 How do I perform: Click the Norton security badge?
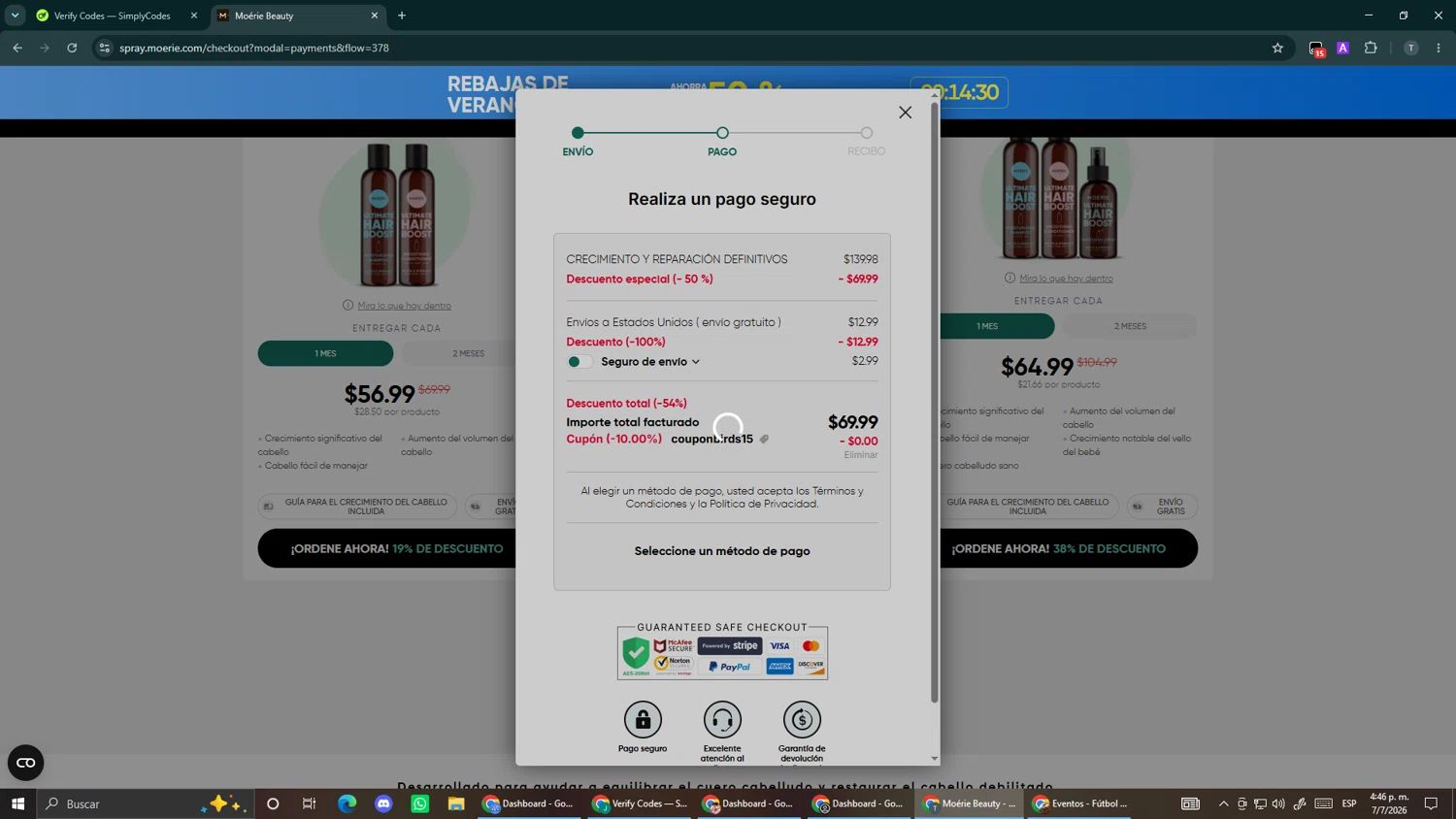coord(673,666)
